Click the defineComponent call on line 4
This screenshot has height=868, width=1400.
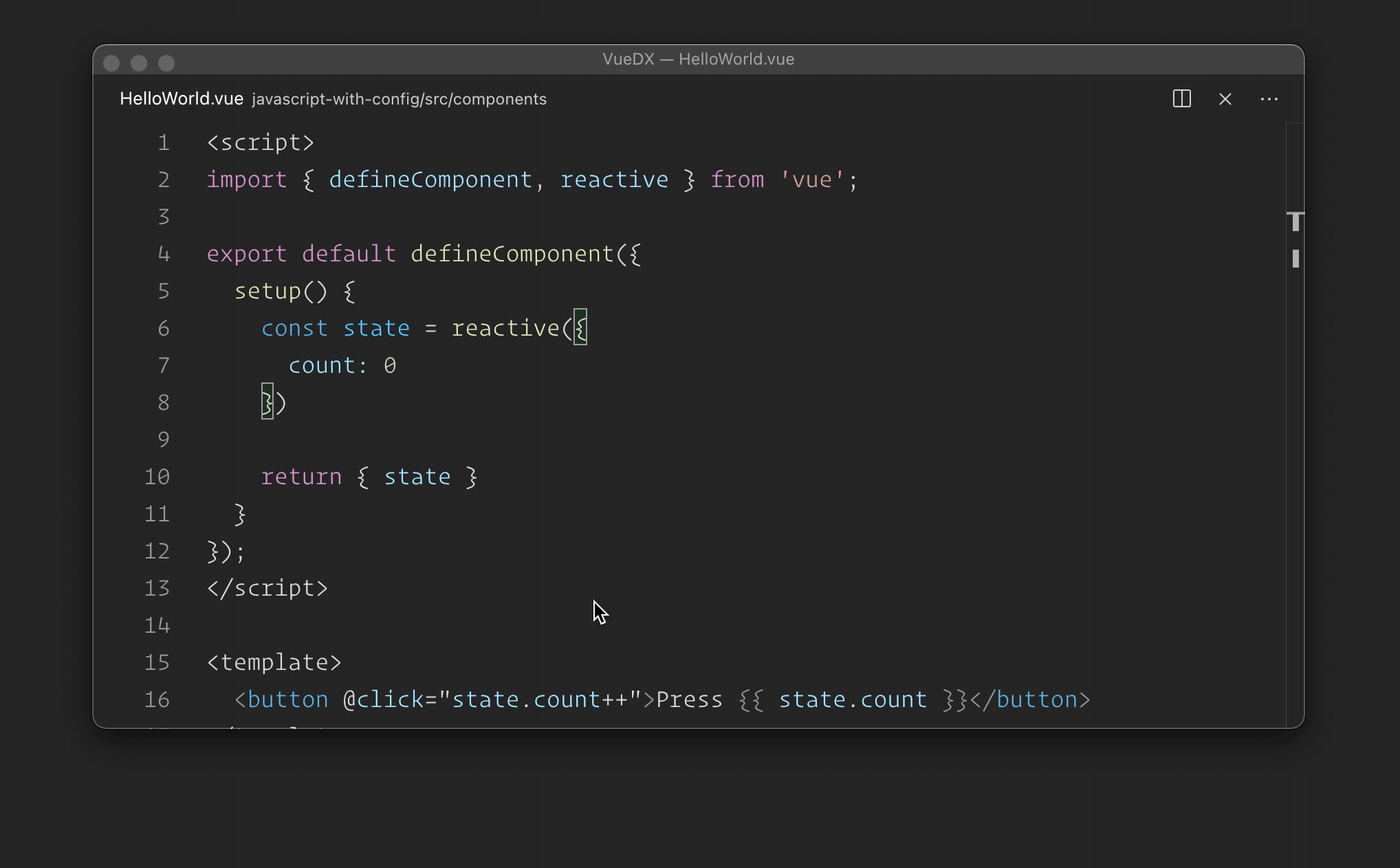pos(512,254)
